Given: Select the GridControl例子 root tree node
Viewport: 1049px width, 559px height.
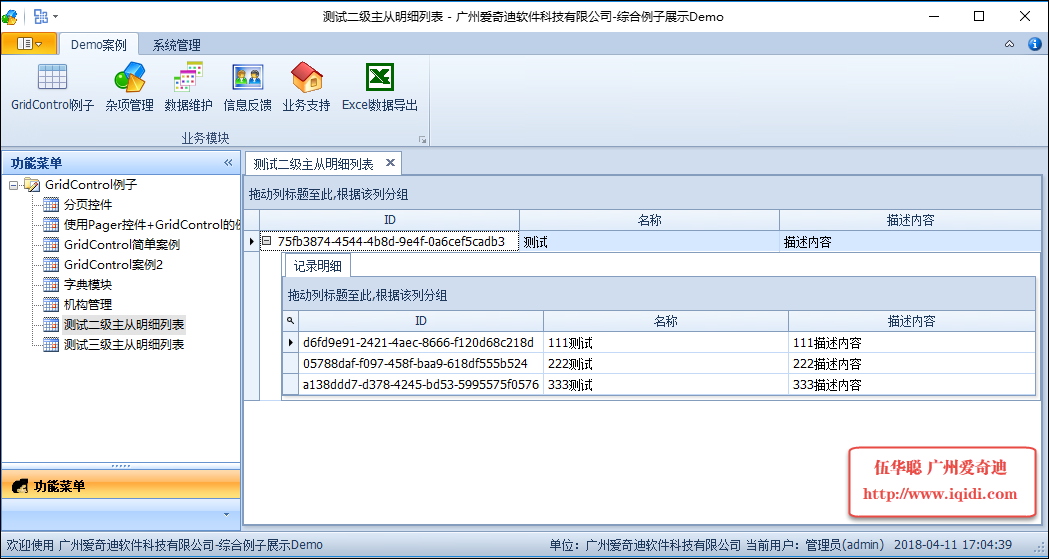Looking at the screenshot, I should pos(91,185).
